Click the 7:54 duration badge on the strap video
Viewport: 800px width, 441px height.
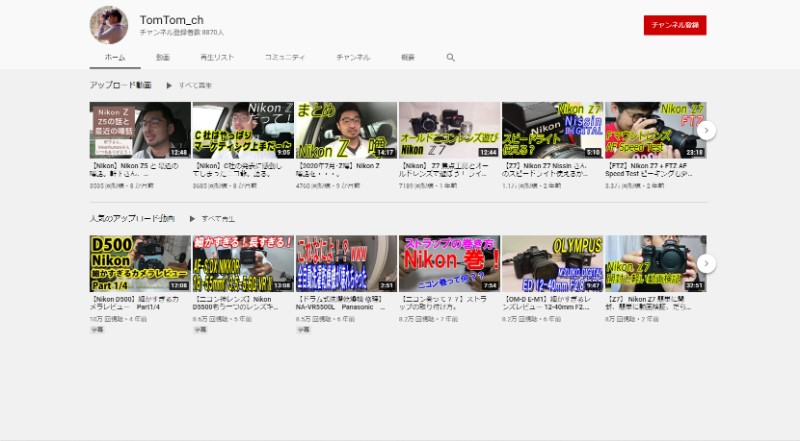[490, 285]
